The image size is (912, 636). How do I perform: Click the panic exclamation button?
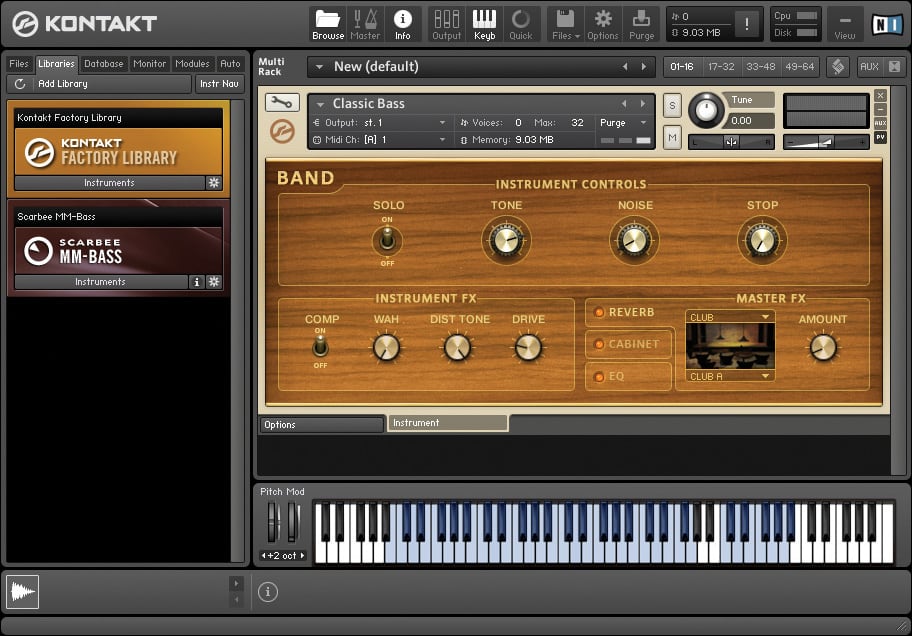pos(747,24)
